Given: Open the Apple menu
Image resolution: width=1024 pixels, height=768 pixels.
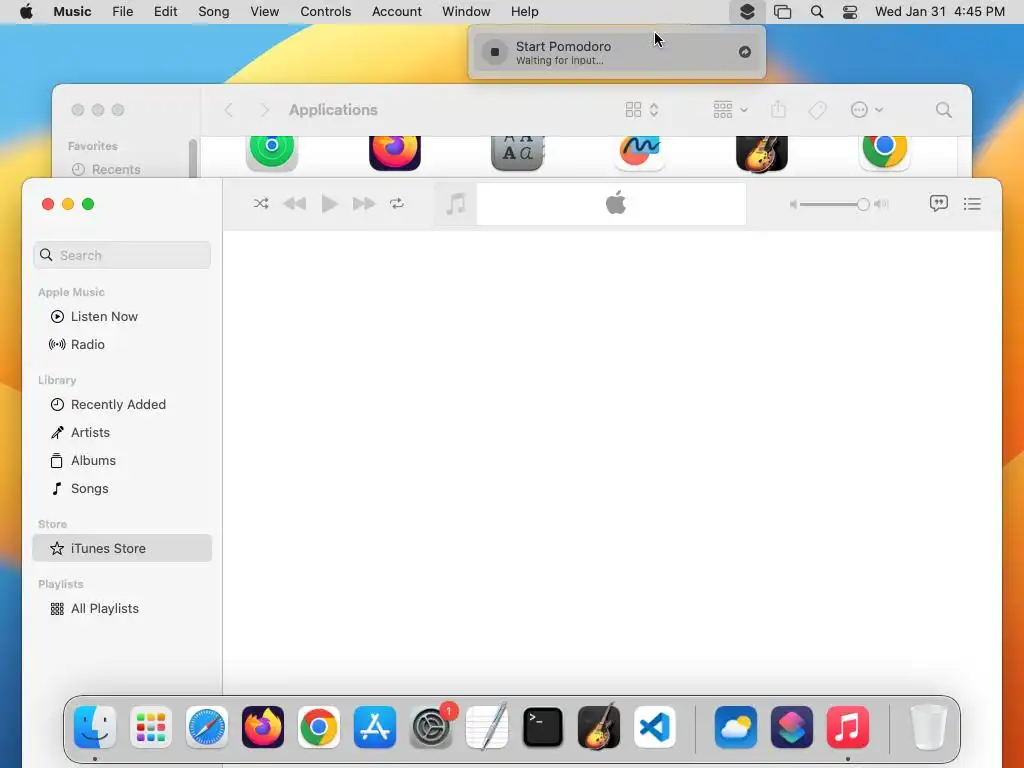Looking at the screenshot, I should [x=26, y=12].
